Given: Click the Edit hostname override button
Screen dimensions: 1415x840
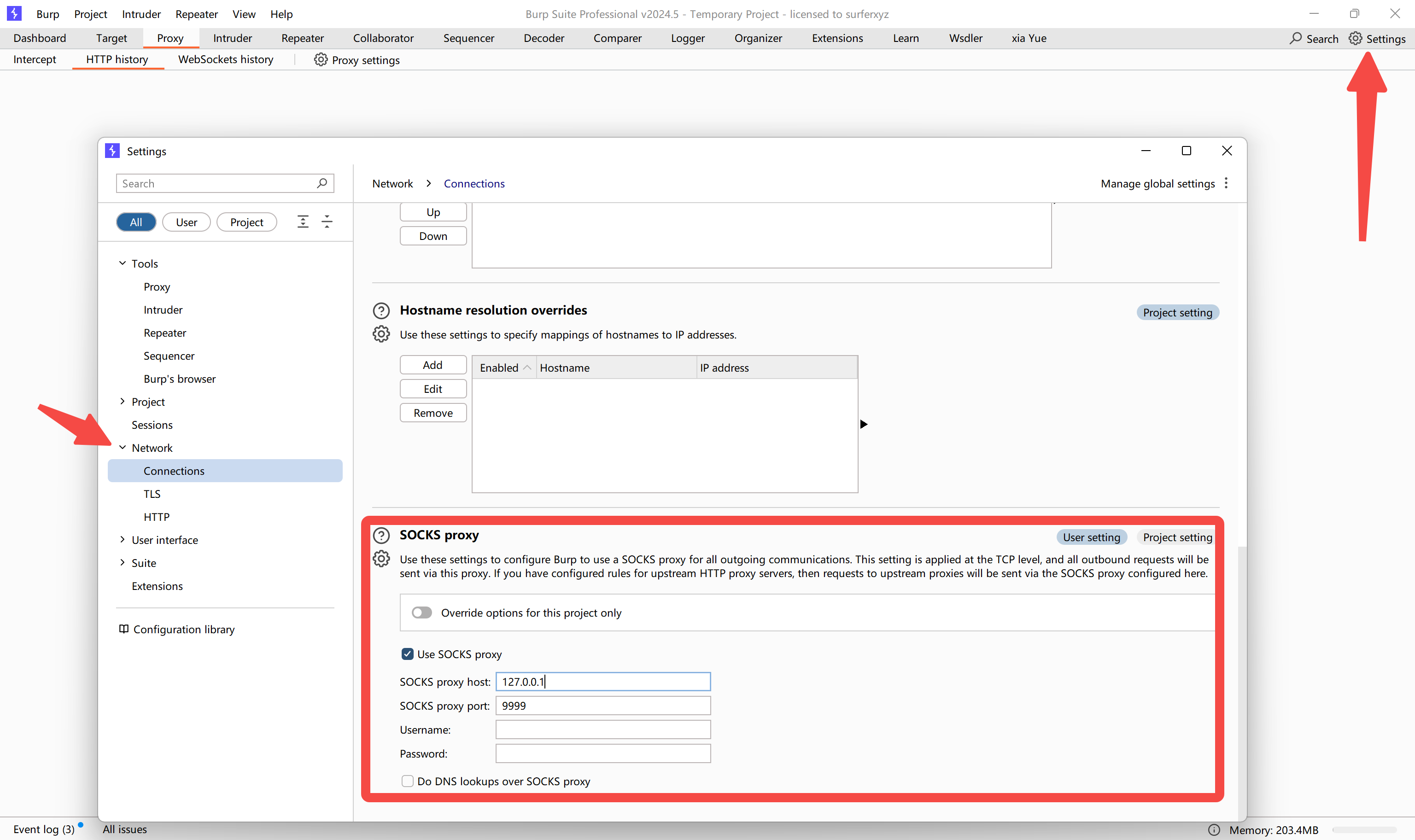Looking at the screenshot, I should tap(433, 389).
